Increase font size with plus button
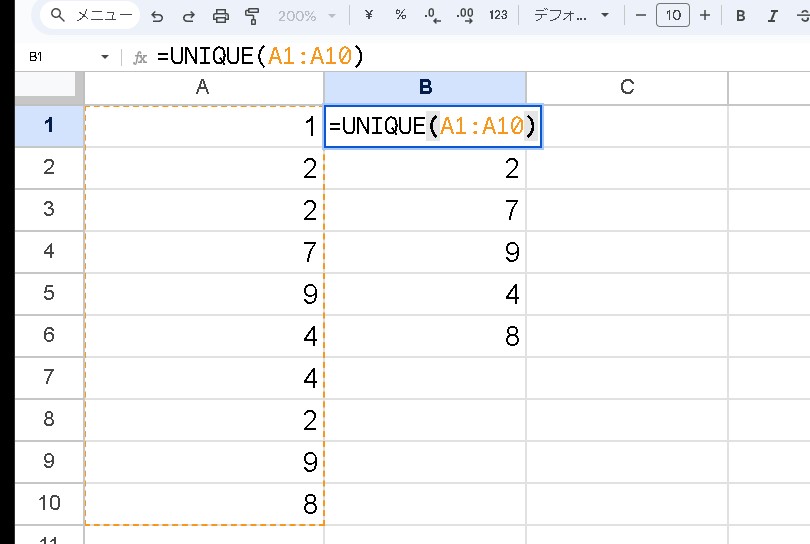The image size is (810, 544). pos(705,16)
